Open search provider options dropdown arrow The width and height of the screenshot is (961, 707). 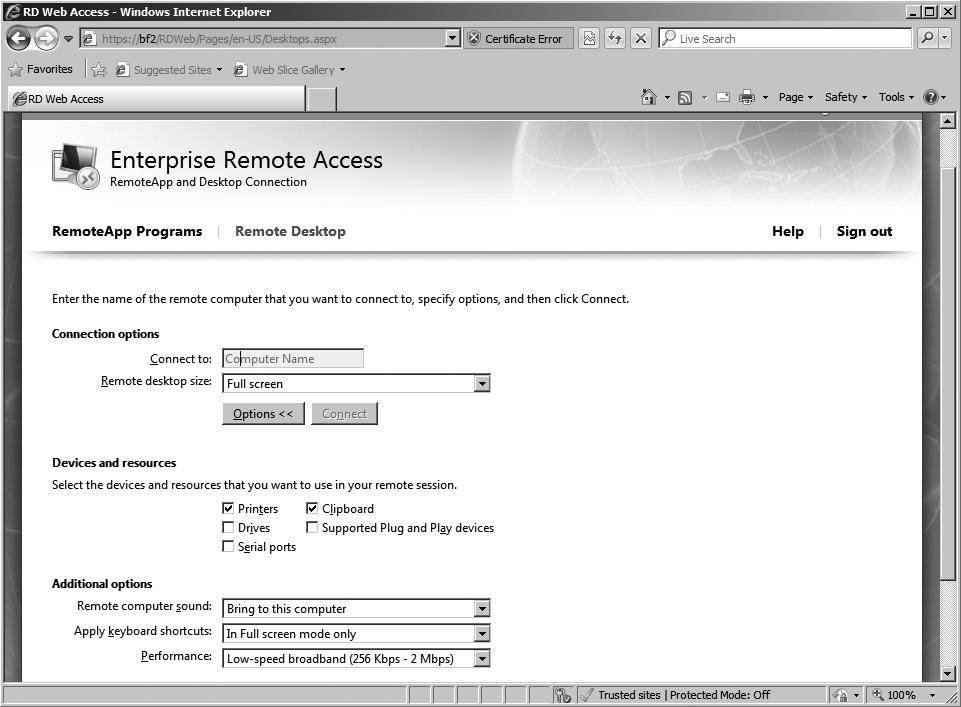(x=944, y=39)
